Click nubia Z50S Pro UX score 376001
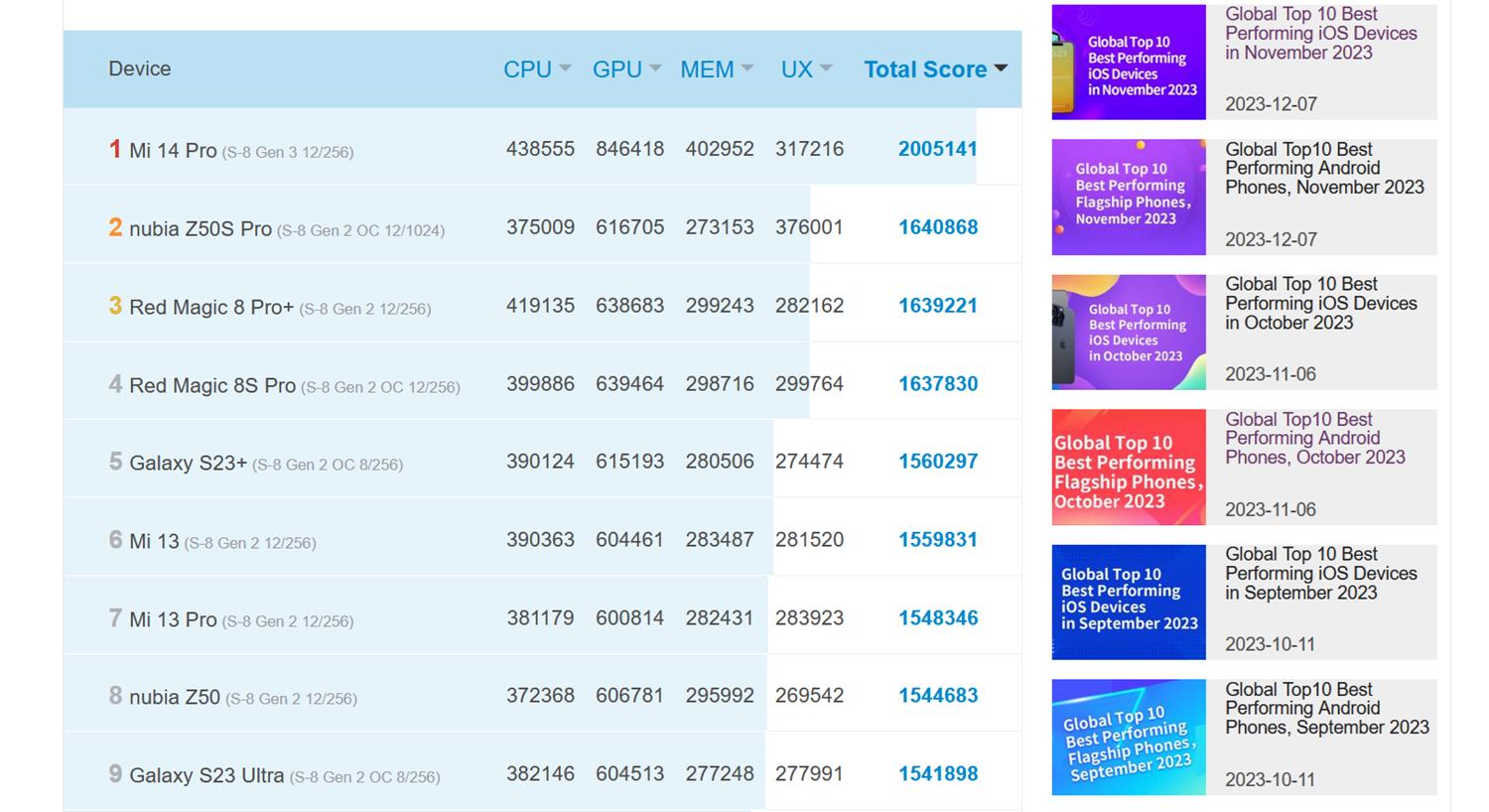Screen dimensions: 1489x812 (809, 227)
